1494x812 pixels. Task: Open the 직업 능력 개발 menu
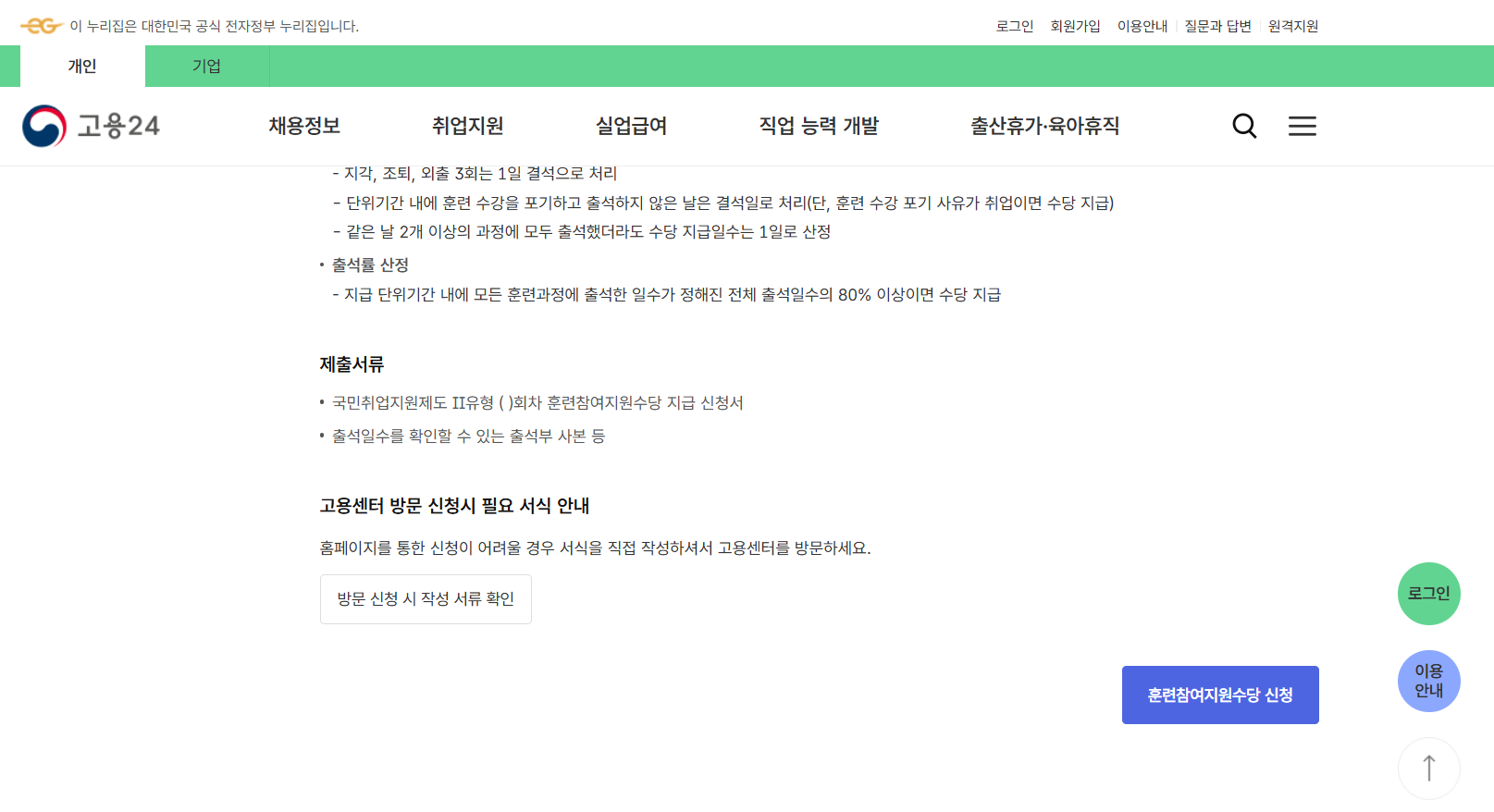(819, 126)
